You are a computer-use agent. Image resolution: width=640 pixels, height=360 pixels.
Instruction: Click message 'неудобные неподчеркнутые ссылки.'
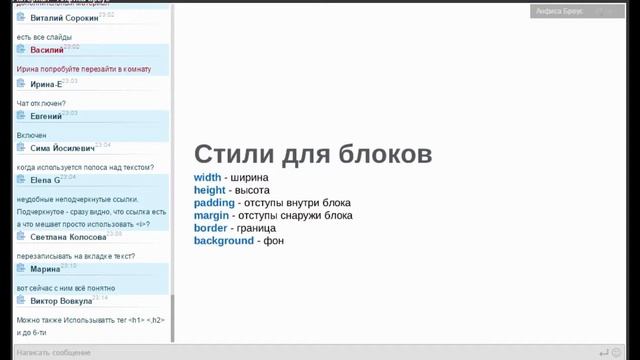78,199
